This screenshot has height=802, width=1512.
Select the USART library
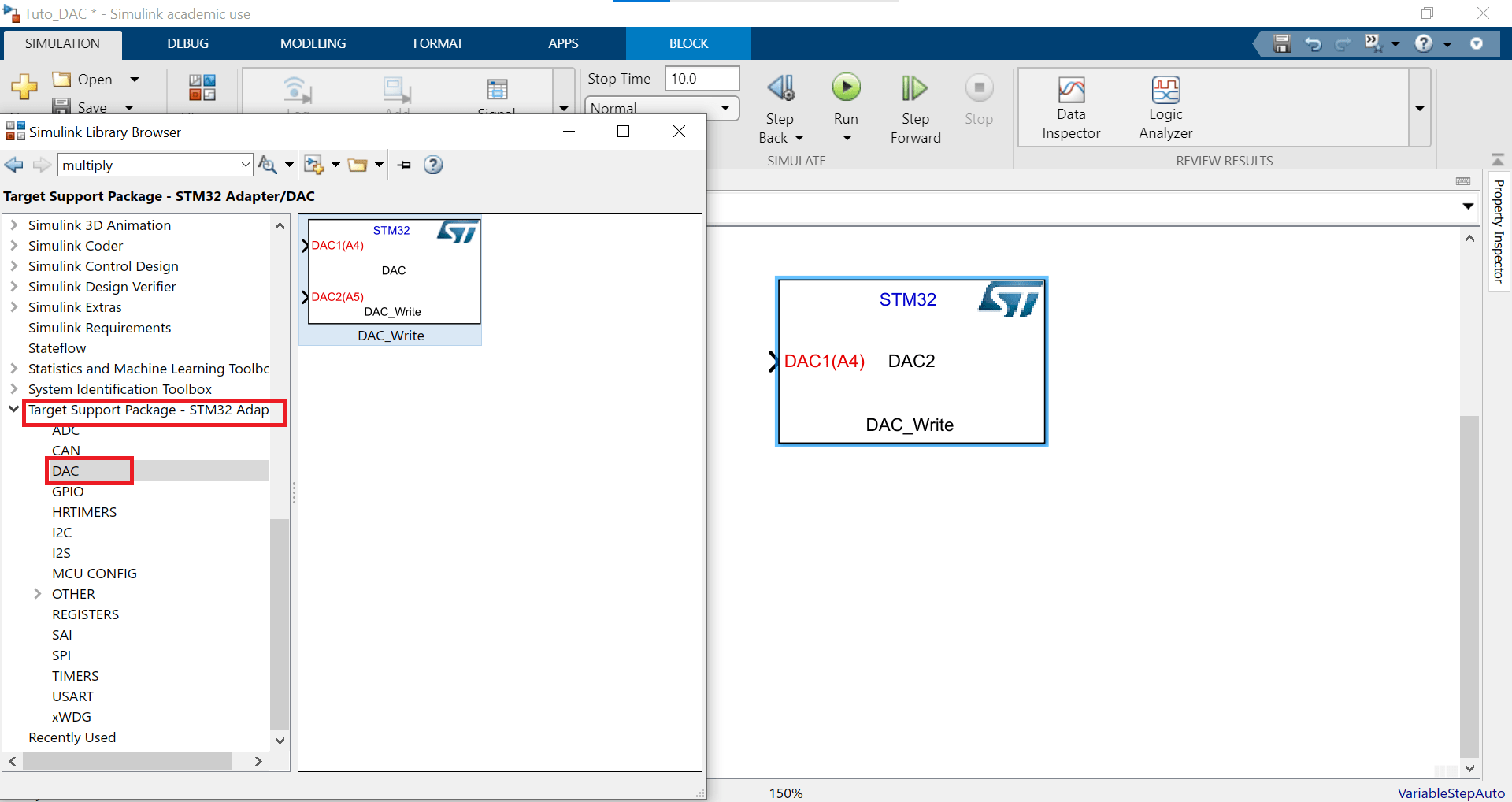[x=72, y=696]
